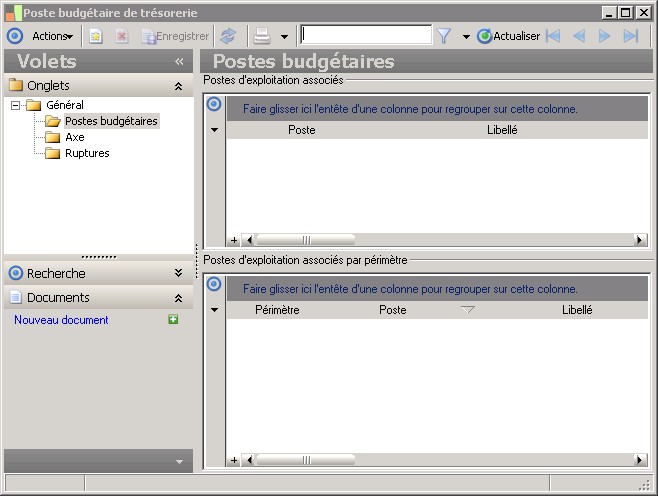Image resolution: width=658 pixels, height=496 pixels.
Task: Open the lower grid row selector arrow
Action: coord(214,310)
